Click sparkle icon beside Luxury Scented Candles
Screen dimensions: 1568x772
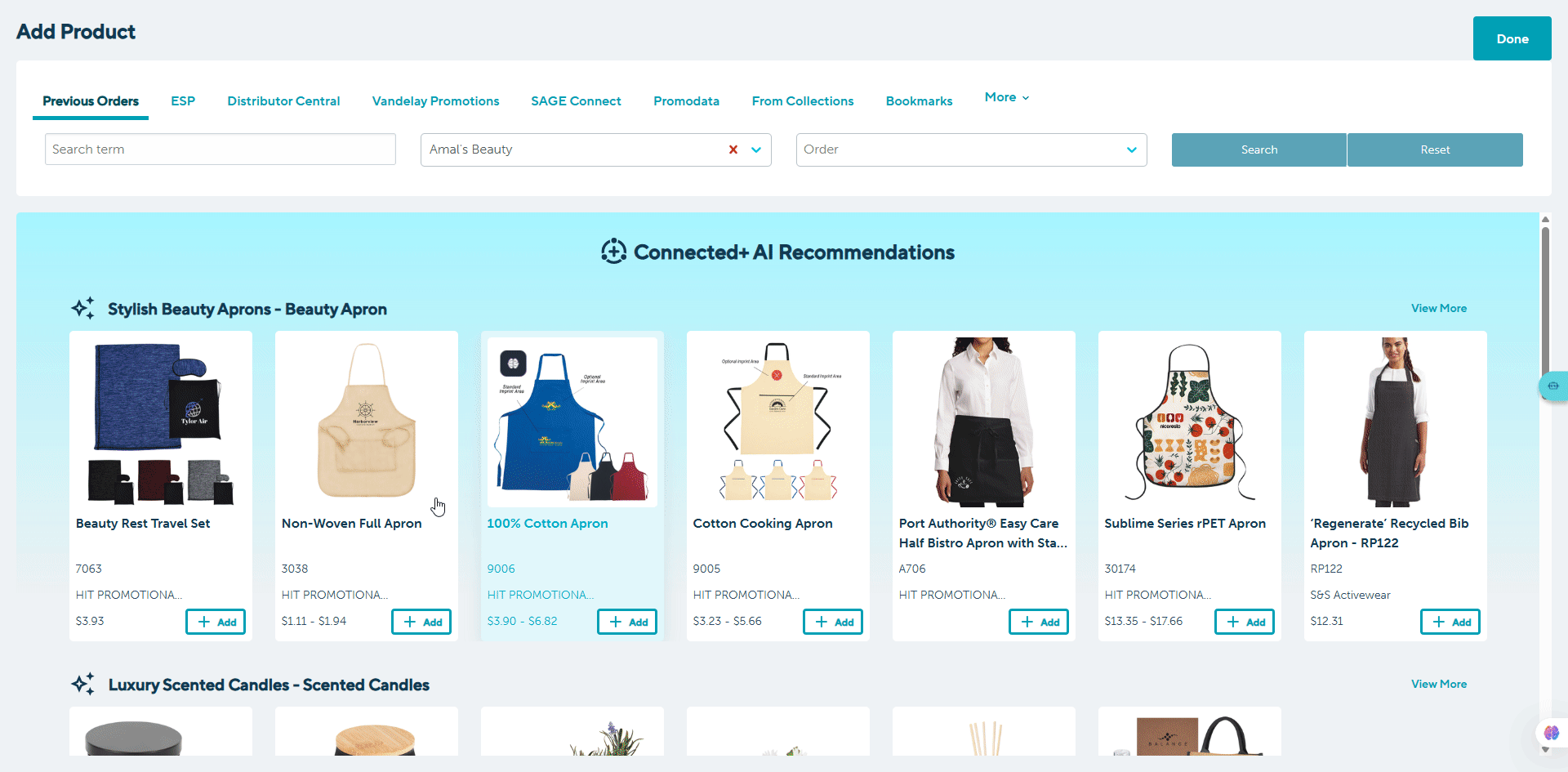(83, 684)
